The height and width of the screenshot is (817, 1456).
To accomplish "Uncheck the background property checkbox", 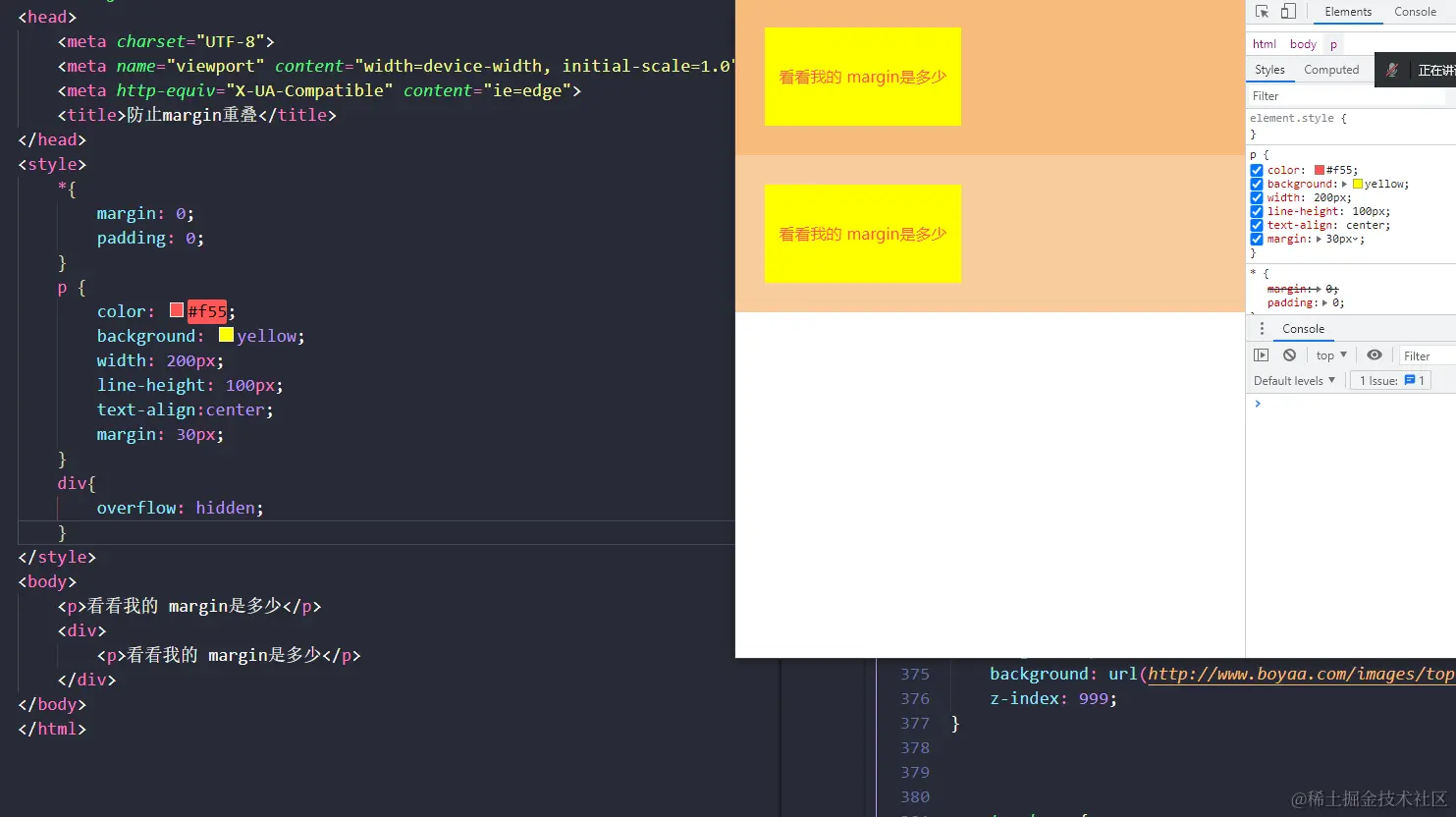I will tap(1257, 184).
